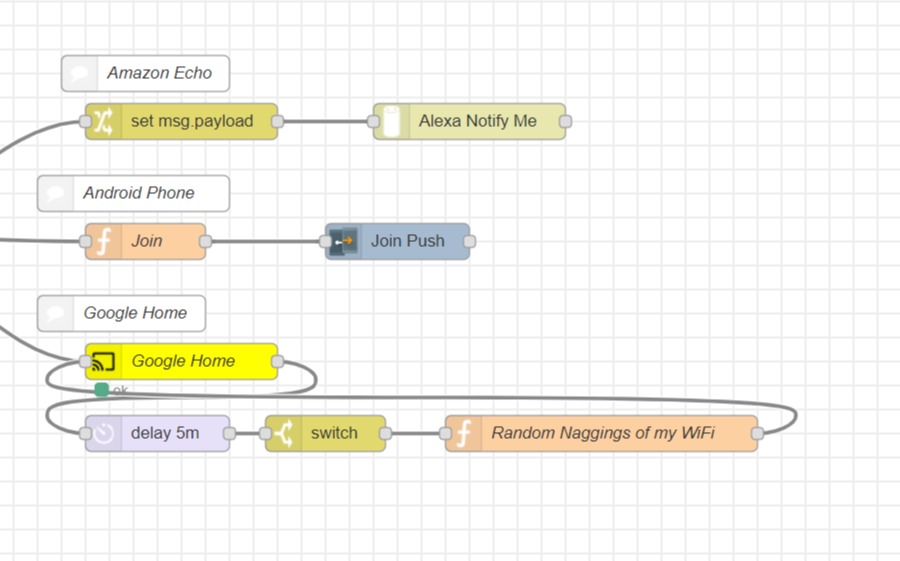Image resolution: width=900 pixels, height=561 pixels.
Task: Click the output port of Random Naggings node
Action: pos(758,434)
